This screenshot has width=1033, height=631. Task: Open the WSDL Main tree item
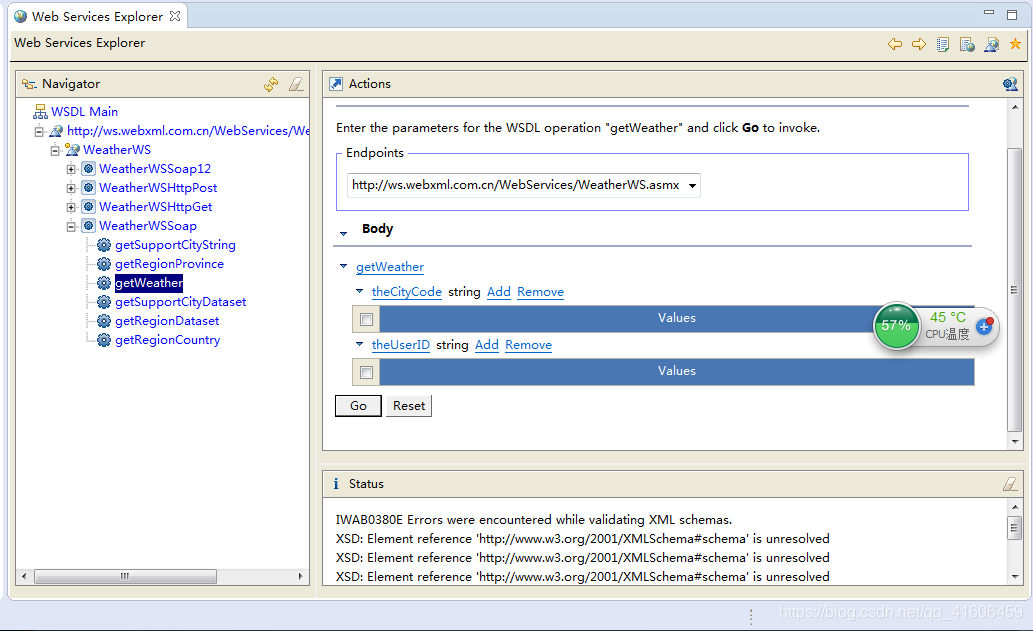click(x=84, y=111)
